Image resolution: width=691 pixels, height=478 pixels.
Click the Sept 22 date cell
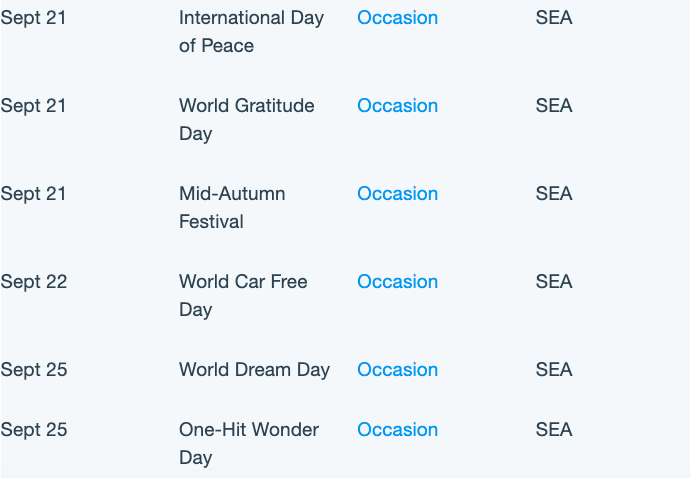coord(33,282)
